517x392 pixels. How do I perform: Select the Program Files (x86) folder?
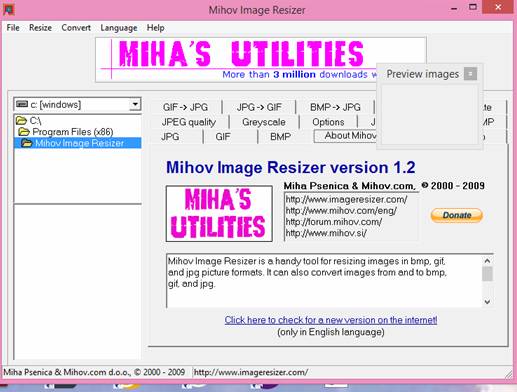(73, 132)
